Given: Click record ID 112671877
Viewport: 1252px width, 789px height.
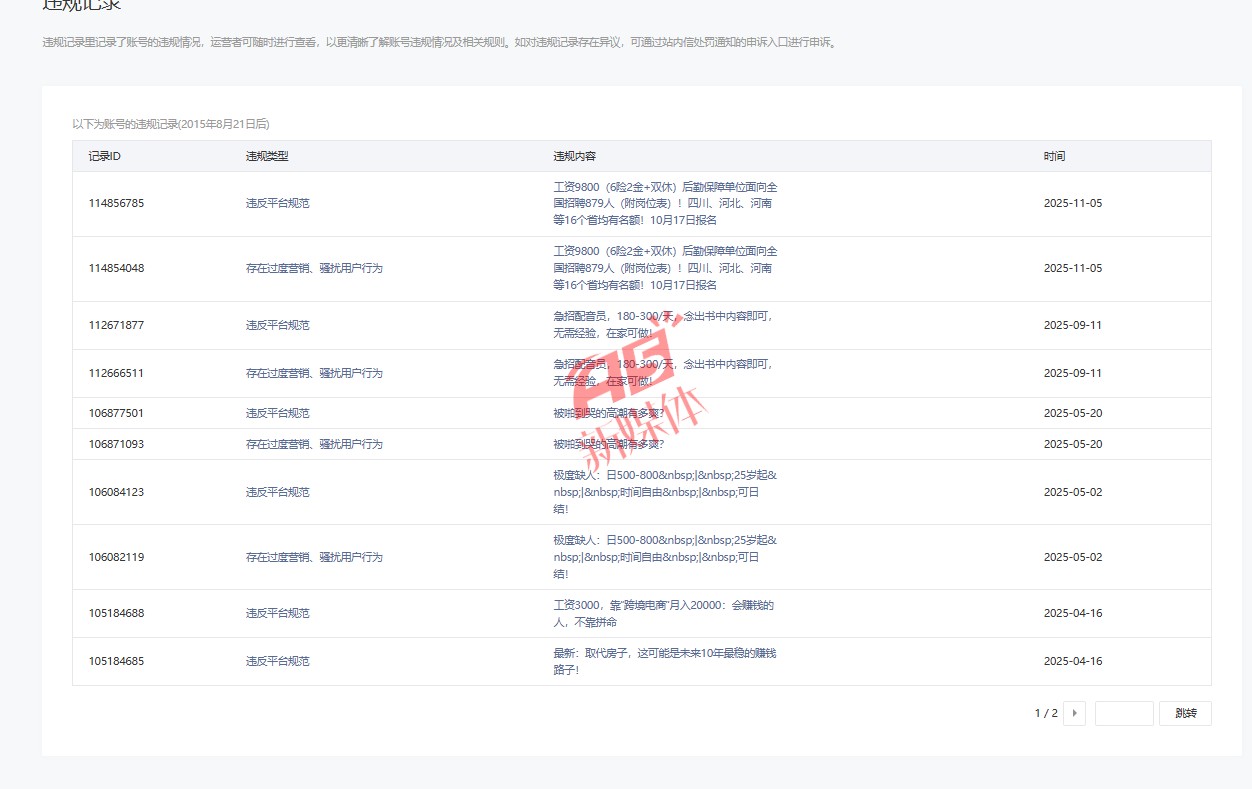Looking at the screenshot, I should pos(116,325).
